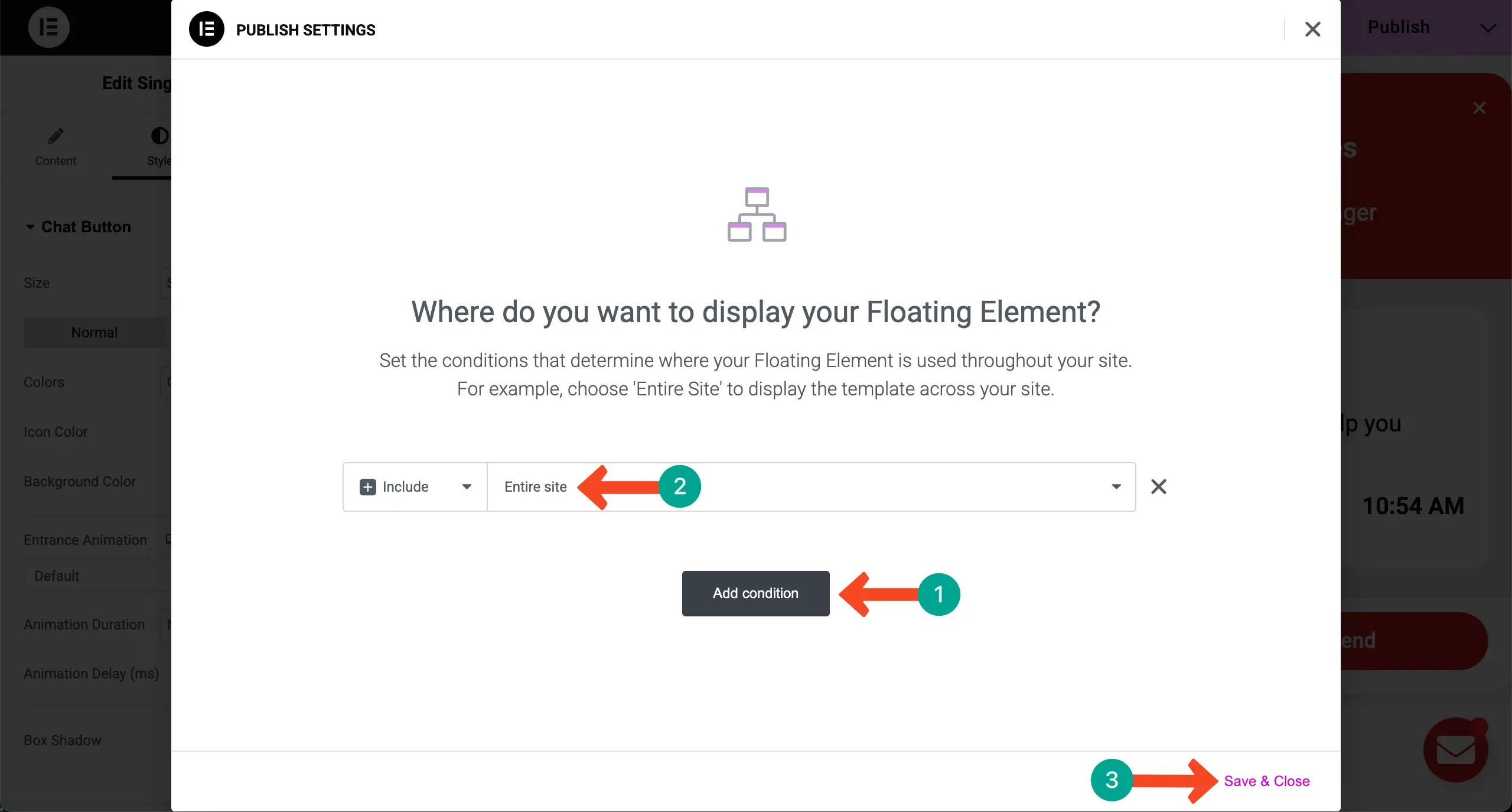Select the Normal state tab
This screenshot has width=1512, height=812.
coord(94,333)
